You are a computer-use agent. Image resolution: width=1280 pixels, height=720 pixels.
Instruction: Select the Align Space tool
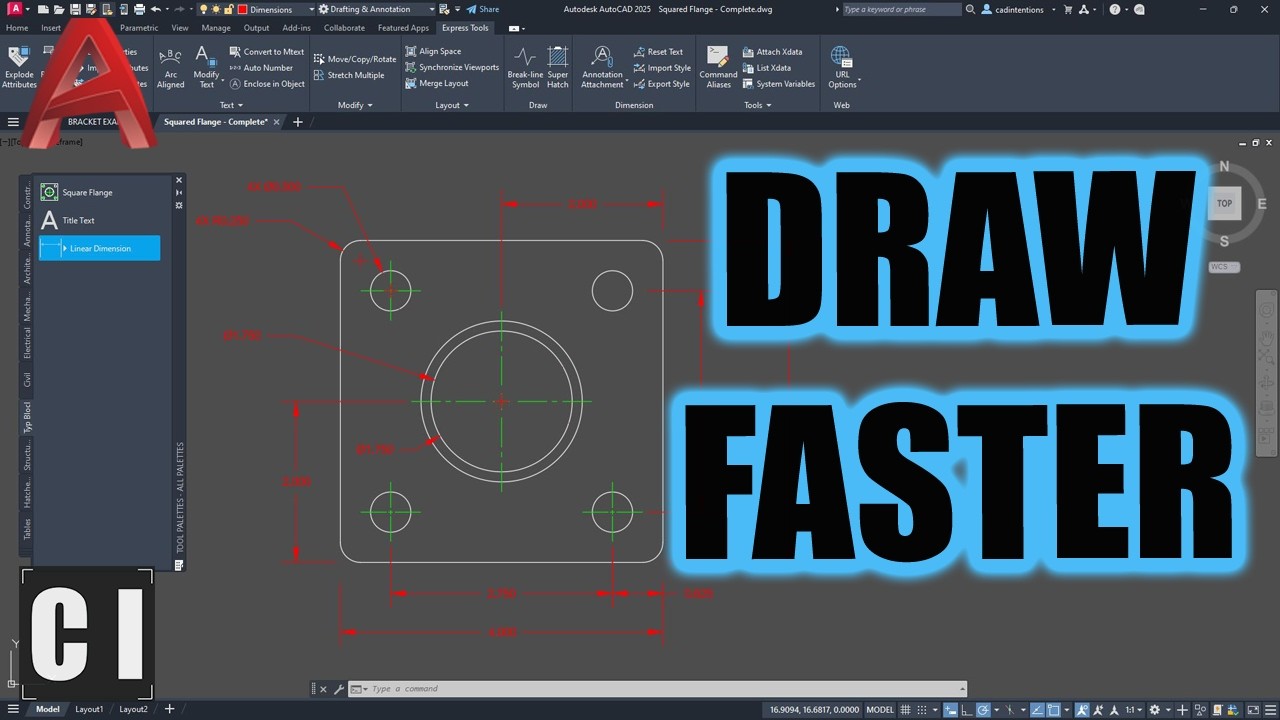point(433,51)
